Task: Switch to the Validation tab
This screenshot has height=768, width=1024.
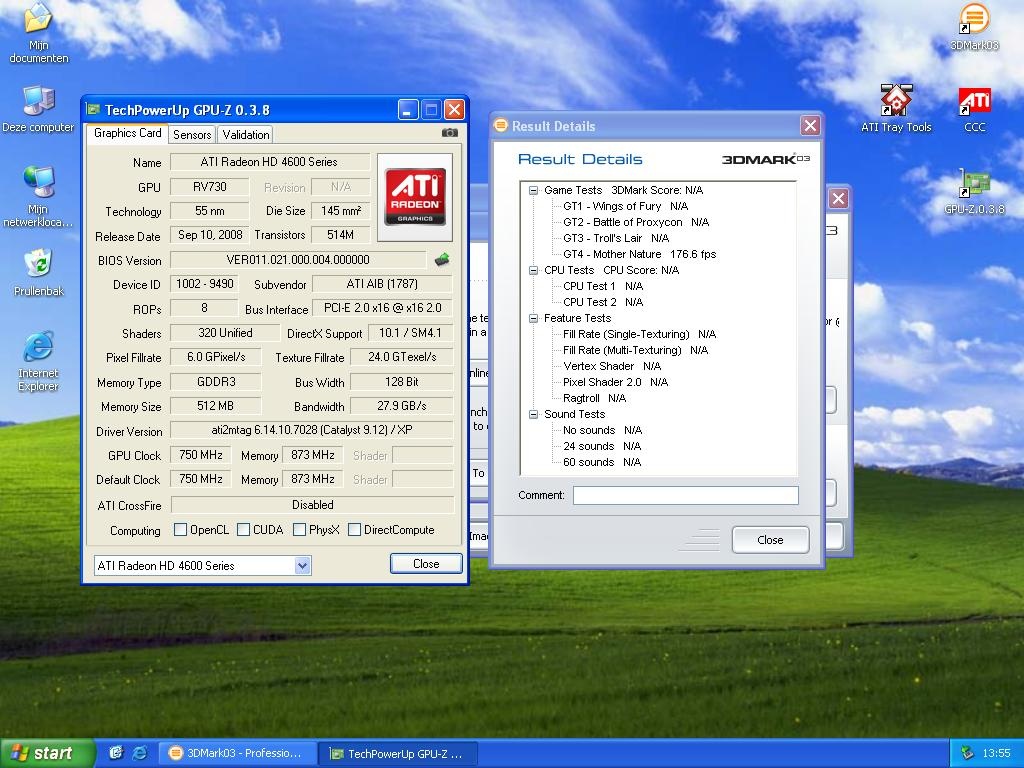Action: [245, 135]
